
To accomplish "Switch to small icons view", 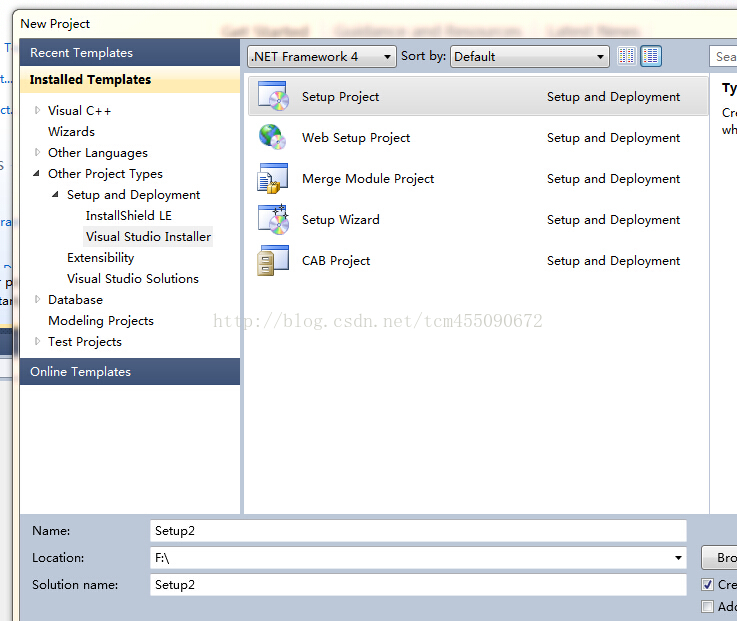I will (x=627, y=56).
